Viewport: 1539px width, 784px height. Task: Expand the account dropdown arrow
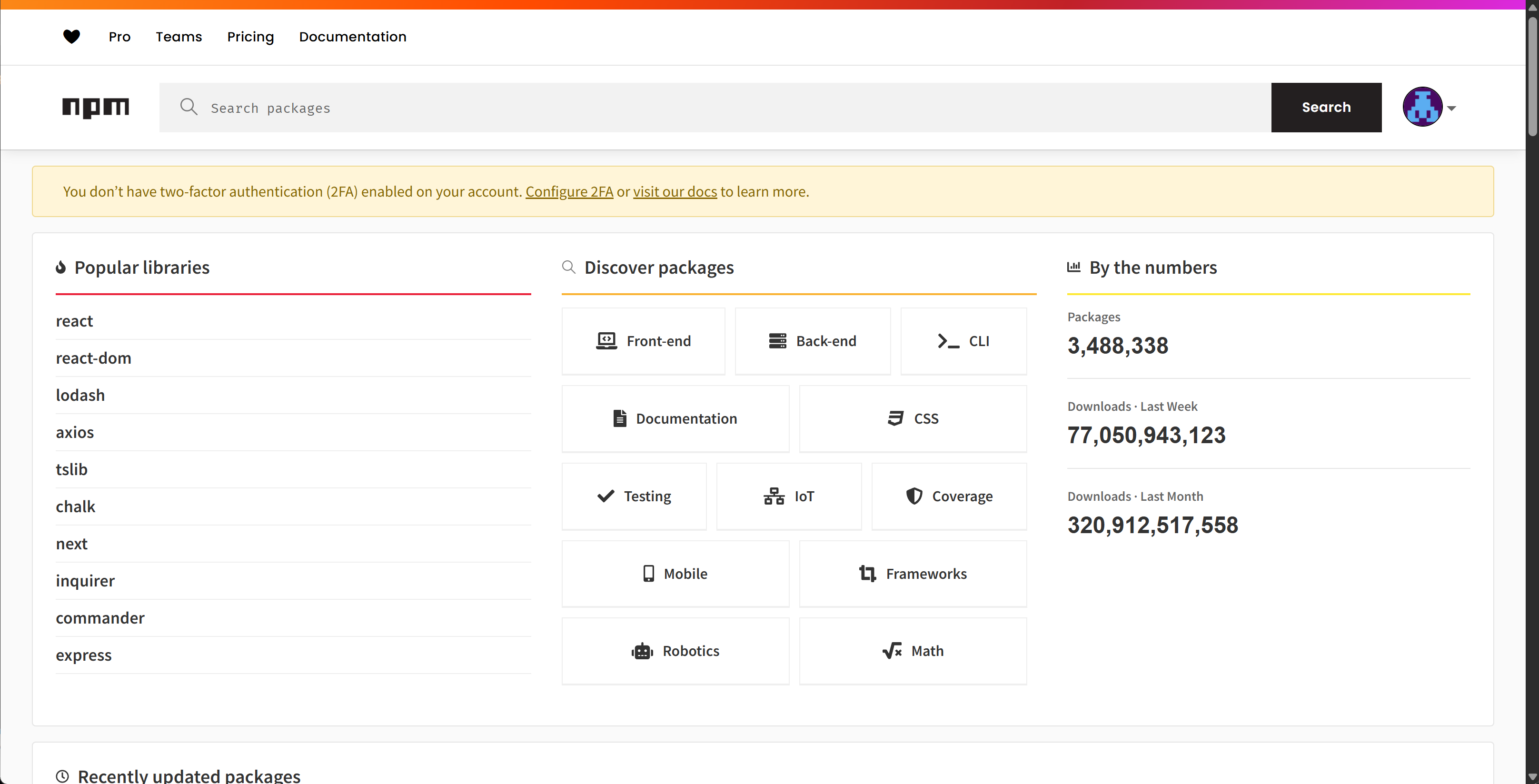point(1452,109)
